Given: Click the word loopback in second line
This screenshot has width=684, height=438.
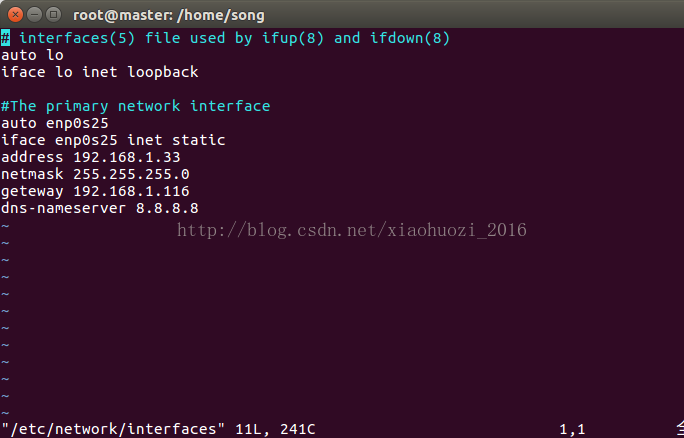Looking at the screenshot, I should [x=163, y=72].
